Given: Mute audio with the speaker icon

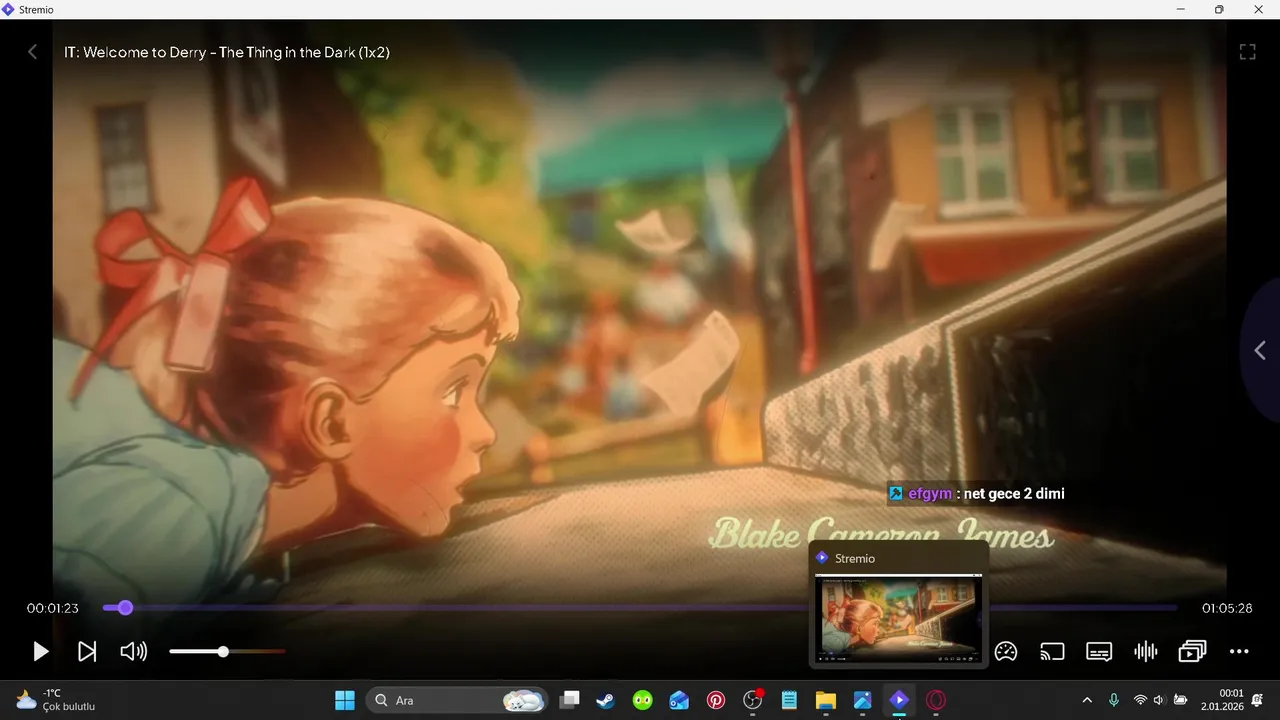Looking at the screenshot, I should 133,652.
